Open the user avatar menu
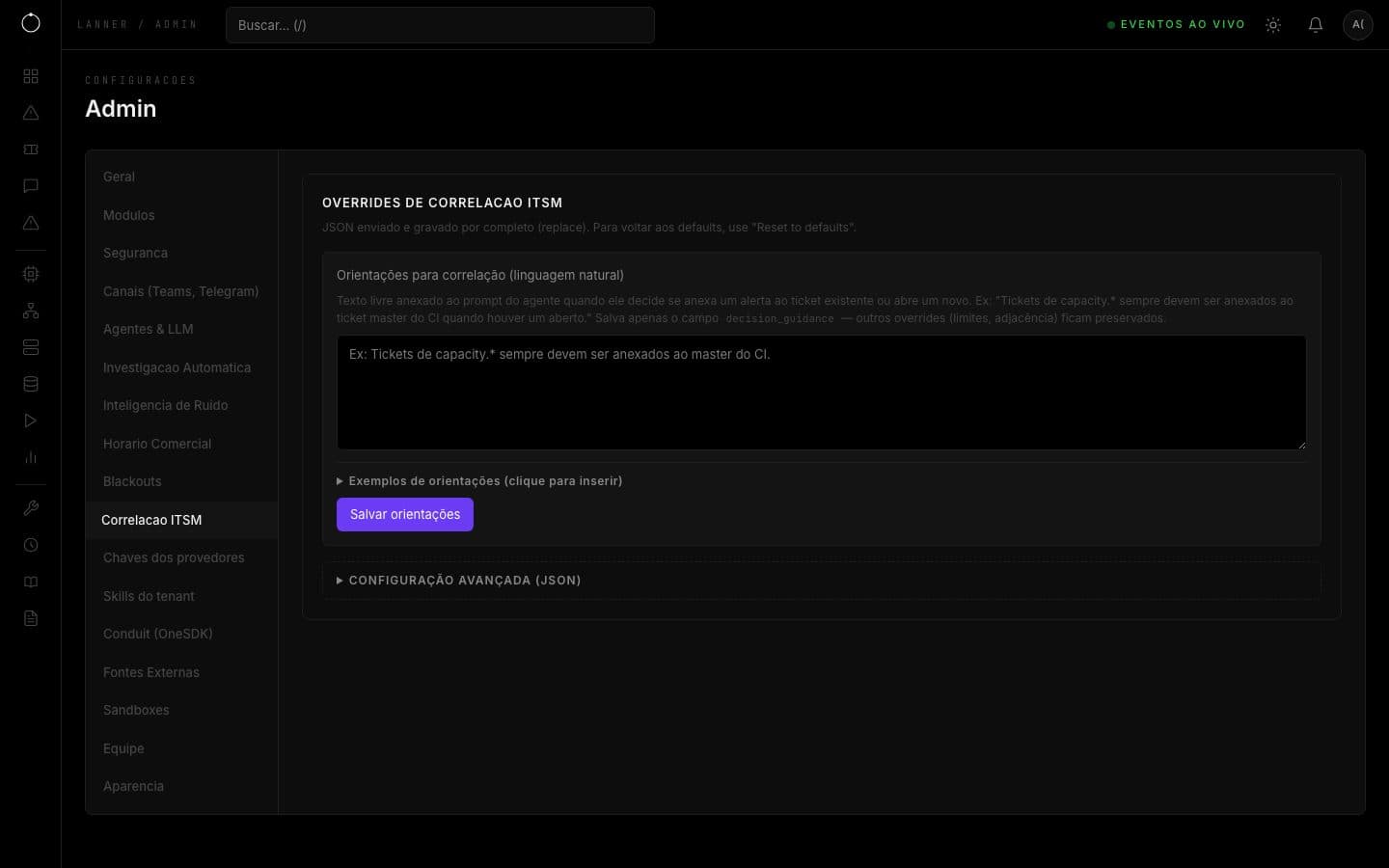The height and width of the screenshot is (868, 1389). point(1358,25)
